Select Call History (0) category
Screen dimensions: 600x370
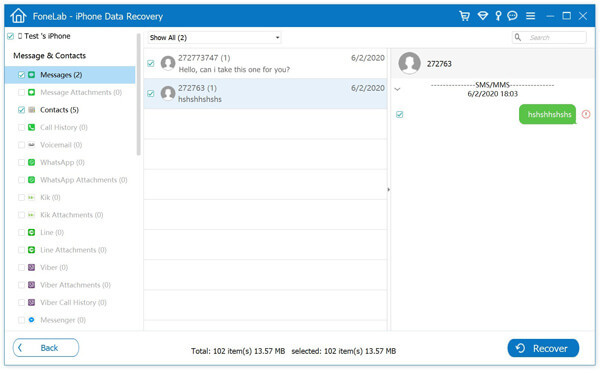(x=64, y=127)
